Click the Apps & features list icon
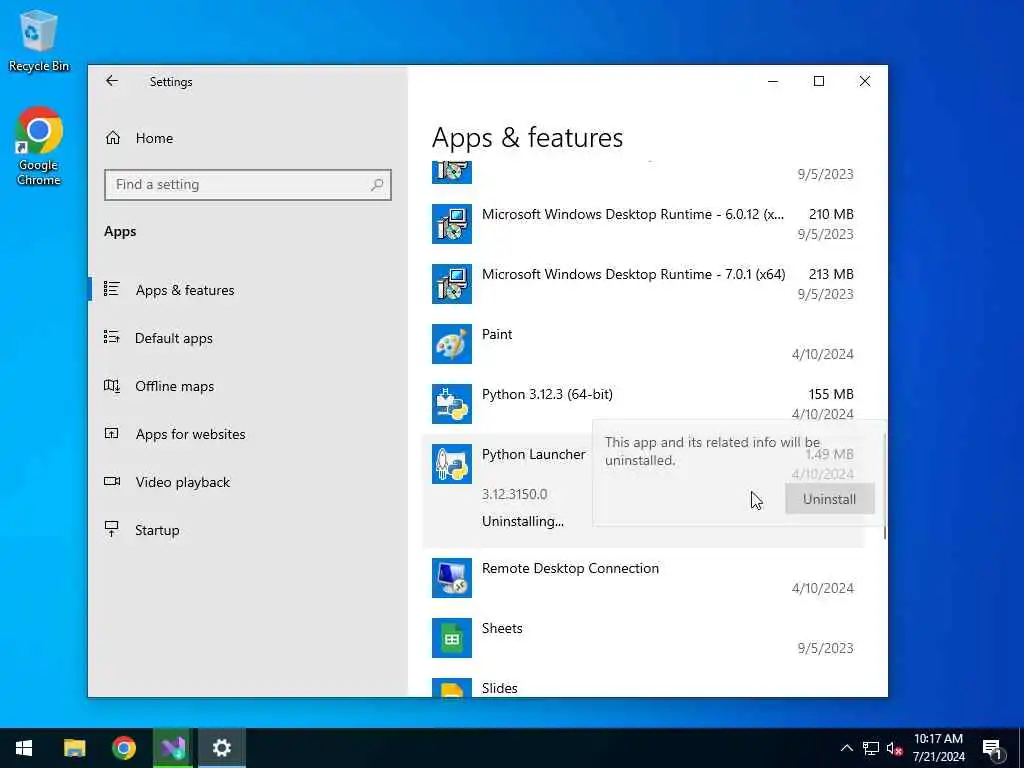Image resolution: width=1024 pixels, height=768 pixels. [x=112, y=289]
